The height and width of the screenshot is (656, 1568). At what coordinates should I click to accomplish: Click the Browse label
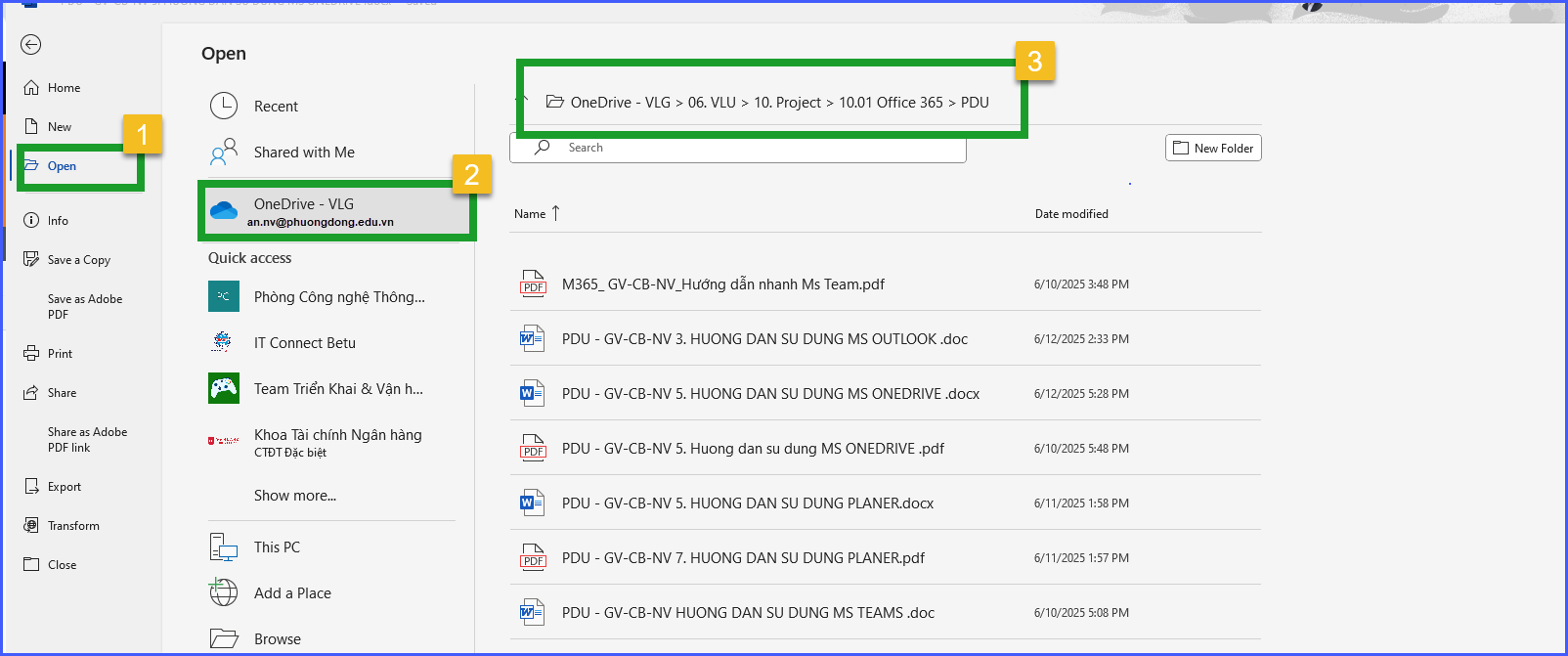point(278,639)
